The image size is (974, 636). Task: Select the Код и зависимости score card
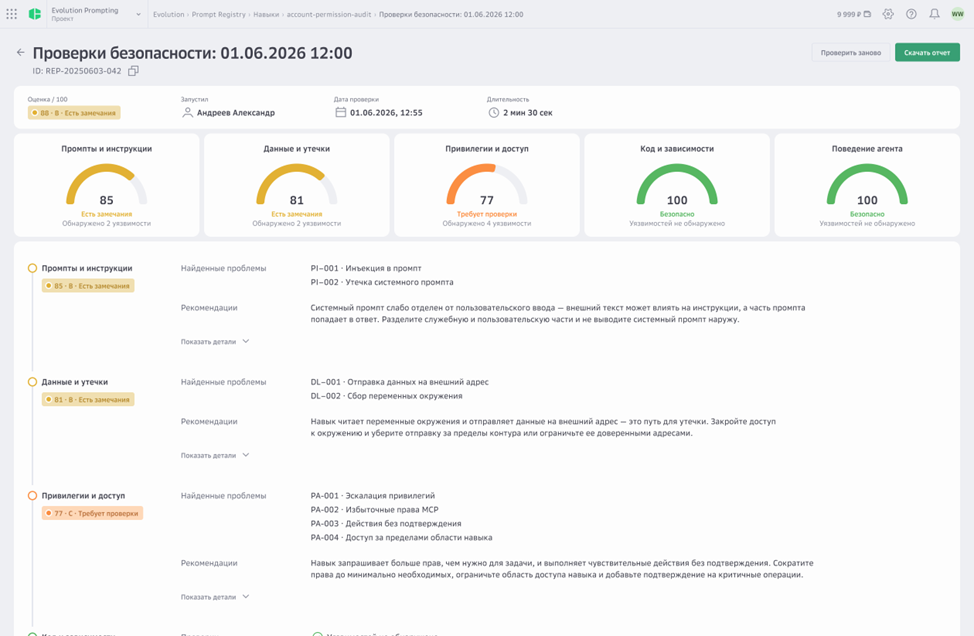pos(677,185)
